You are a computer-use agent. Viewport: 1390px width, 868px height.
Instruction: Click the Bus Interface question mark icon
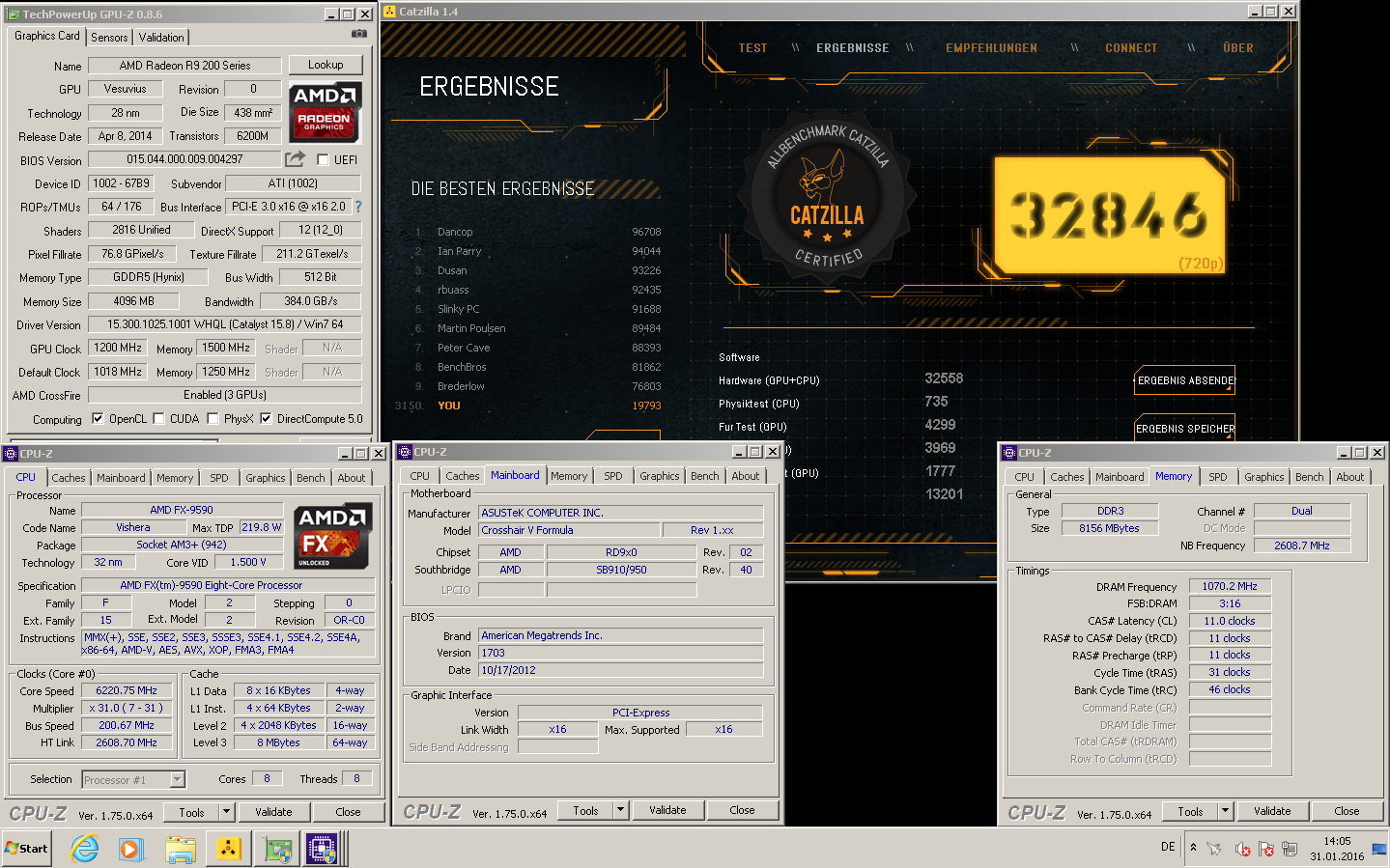point(358,207)
